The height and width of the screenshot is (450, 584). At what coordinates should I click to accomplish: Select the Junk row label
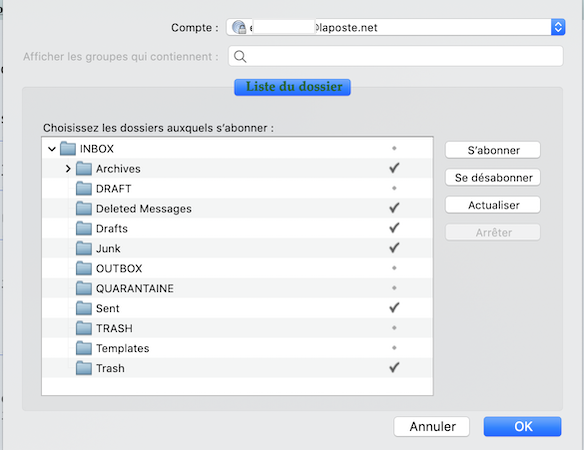[108, 248]
